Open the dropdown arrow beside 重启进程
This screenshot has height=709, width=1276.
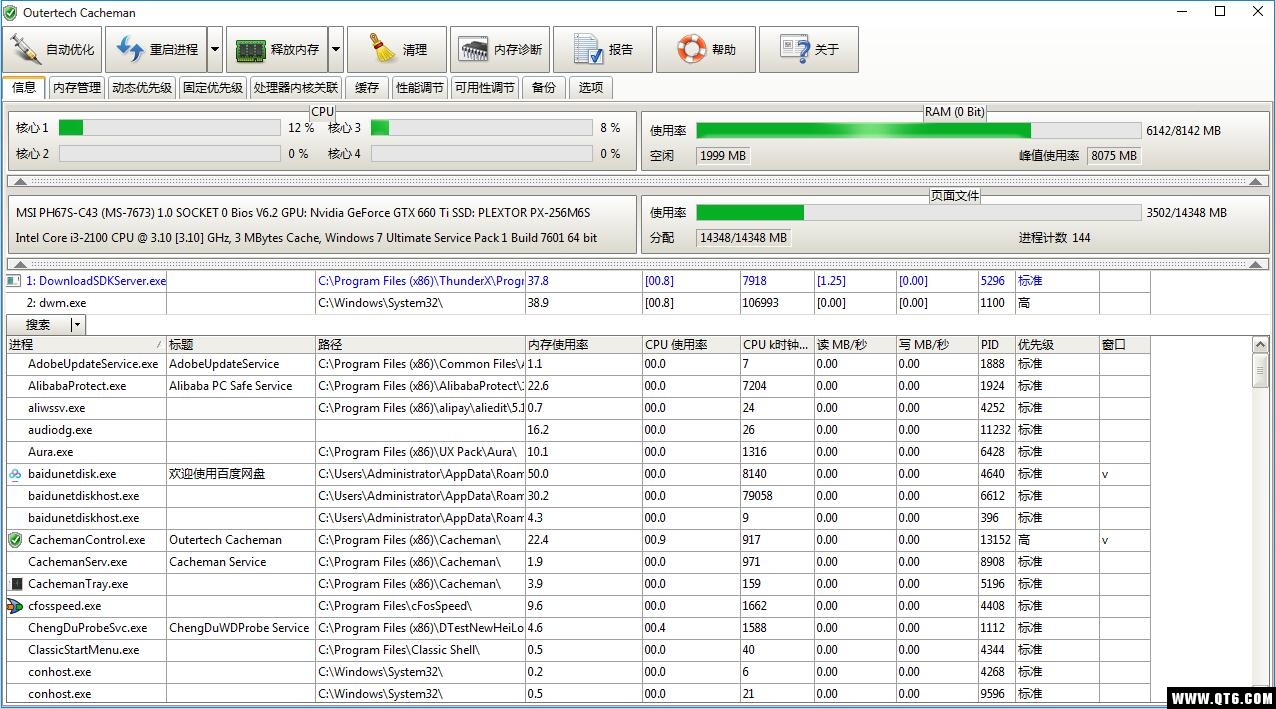[215, 50]
